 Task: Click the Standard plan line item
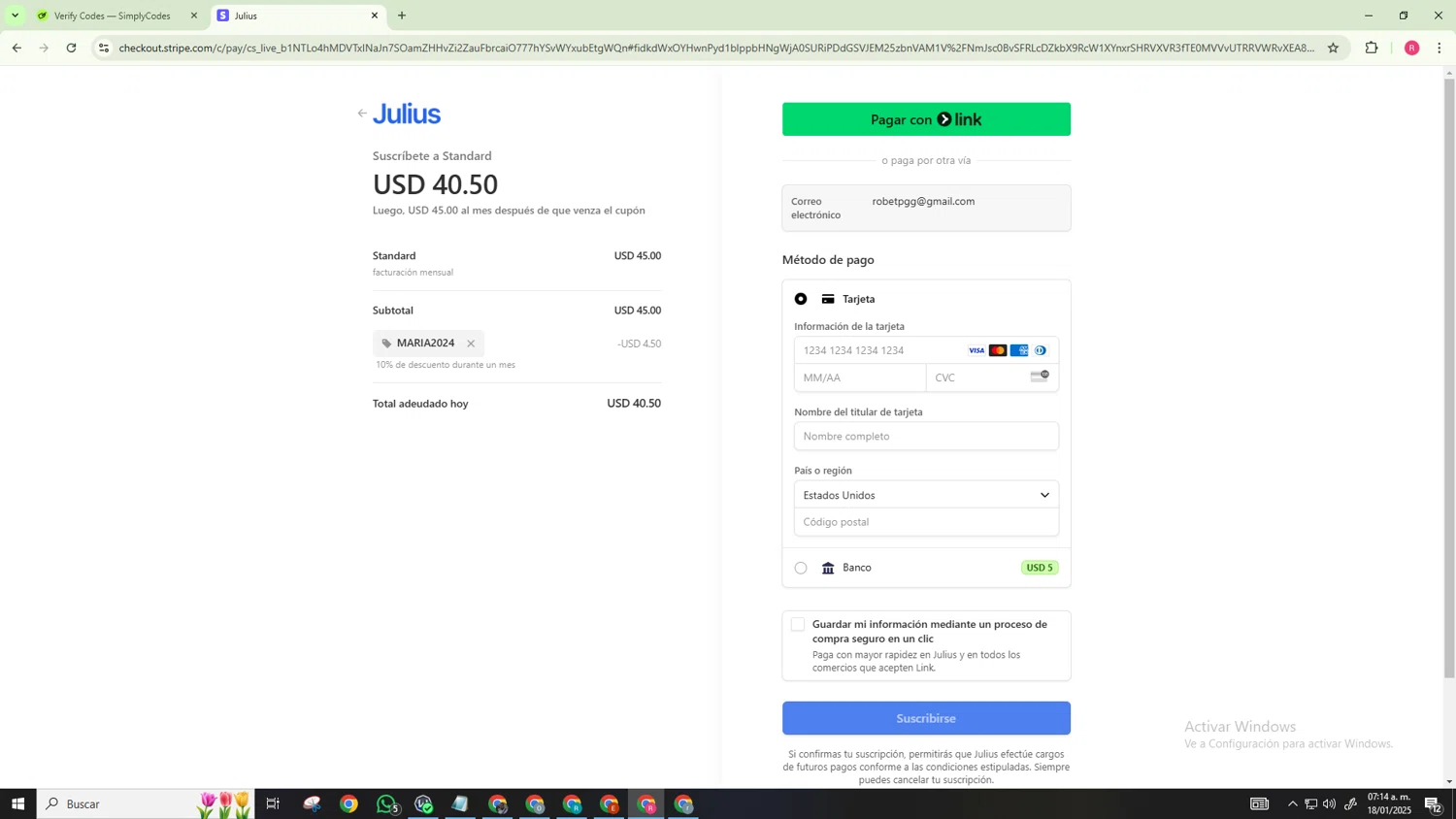coord(516,263)
